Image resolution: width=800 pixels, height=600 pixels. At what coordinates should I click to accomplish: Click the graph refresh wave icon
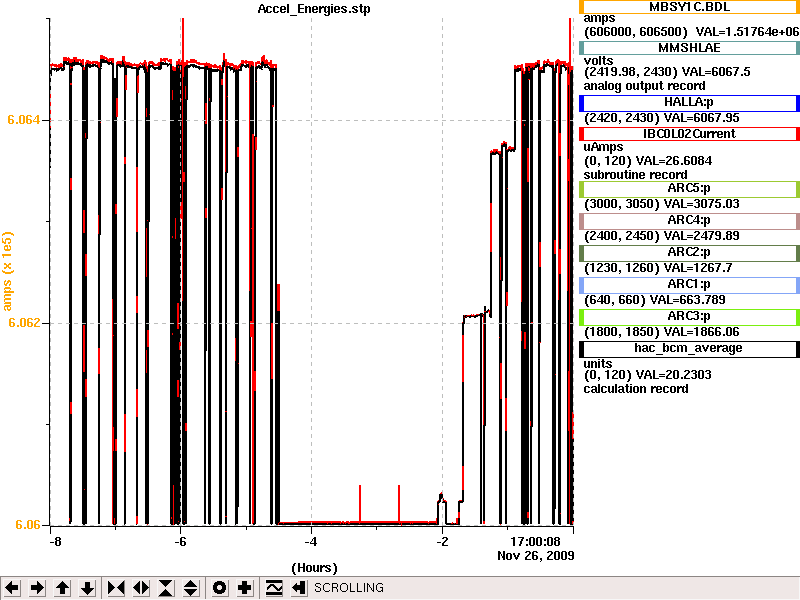pyautogui.click(x=274, y=588)
